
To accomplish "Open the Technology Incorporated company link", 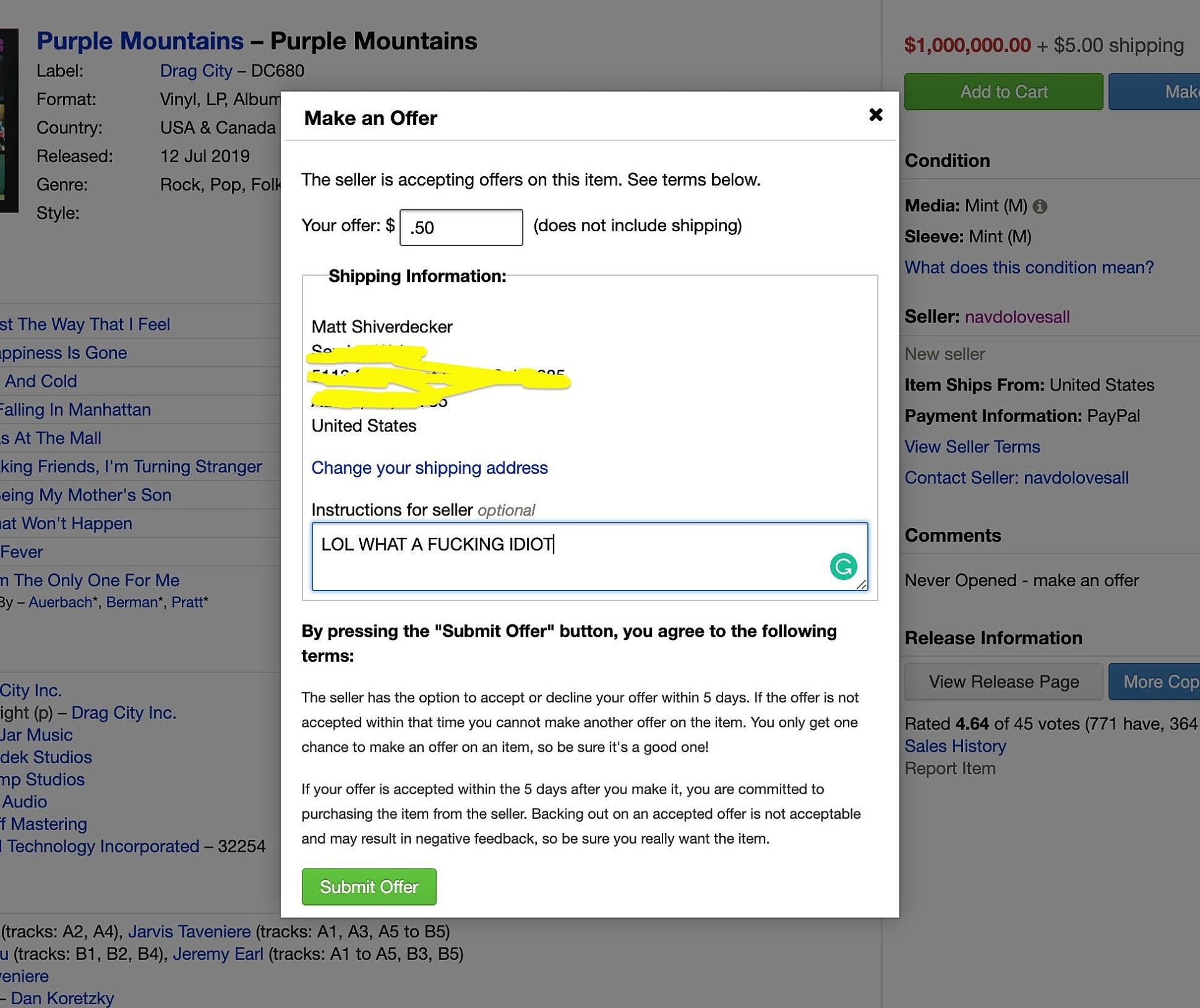I will (99, 846).
